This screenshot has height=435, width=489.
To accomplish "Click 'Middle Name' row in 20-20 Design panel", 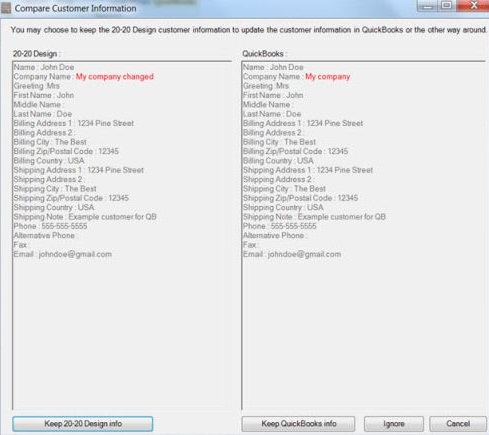I will tap(39, 105).
